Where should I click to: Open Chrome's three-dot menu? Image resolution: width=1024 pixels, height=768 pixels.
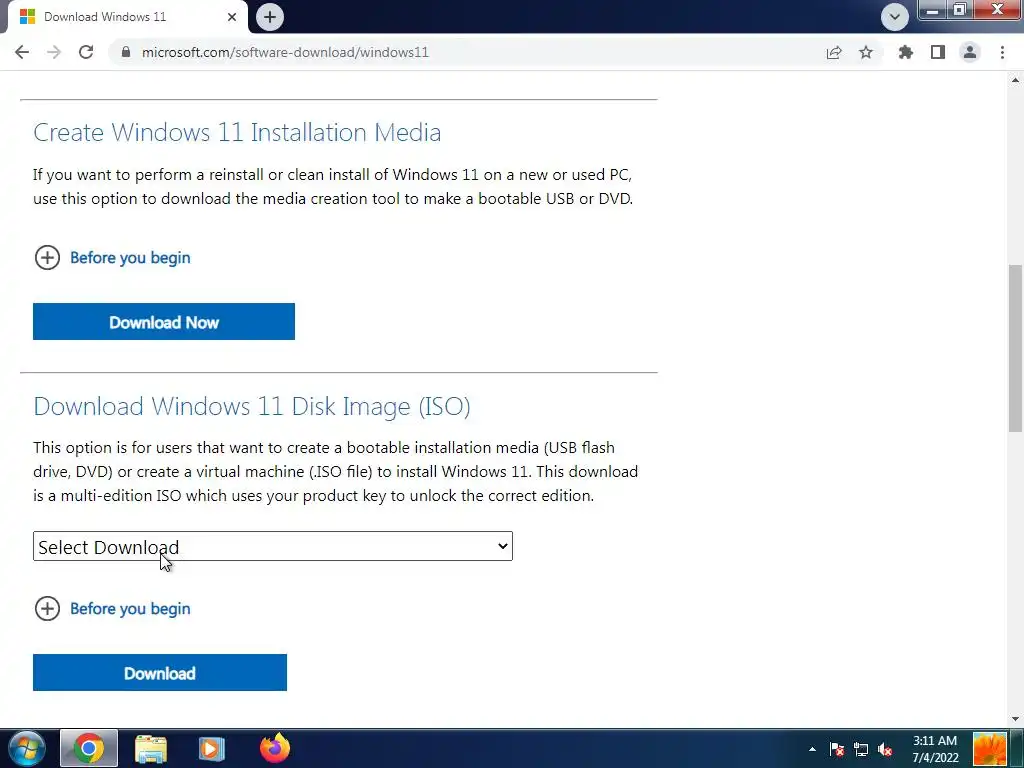[x=1002, y=52]
